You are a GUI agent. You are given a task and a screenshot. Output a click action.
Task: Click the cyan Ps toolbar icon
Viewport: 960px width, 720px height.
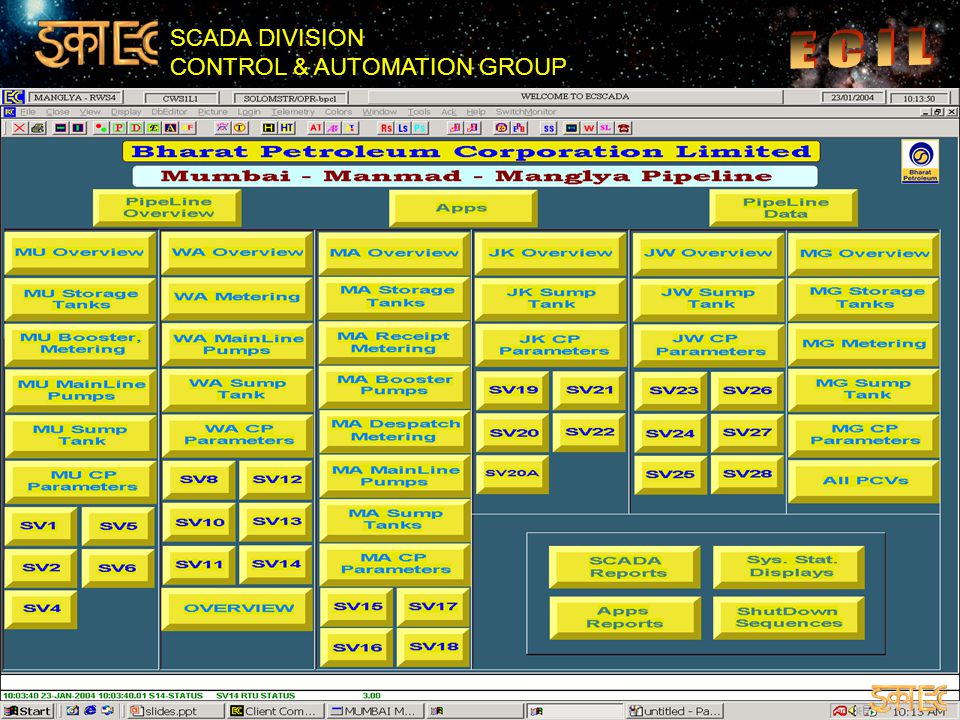[x=420, y=128]
